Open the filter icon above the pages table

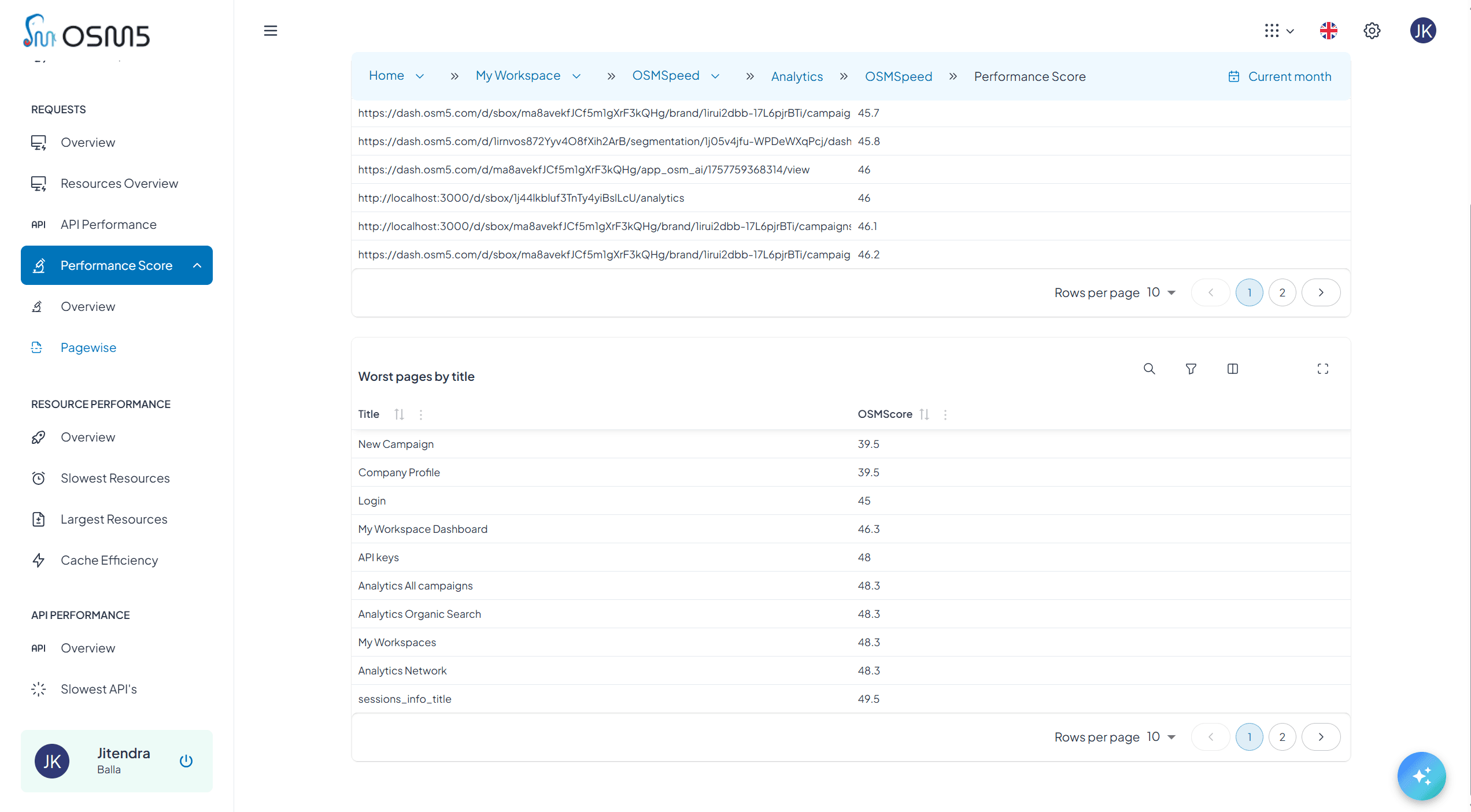tap(1191, 368)
